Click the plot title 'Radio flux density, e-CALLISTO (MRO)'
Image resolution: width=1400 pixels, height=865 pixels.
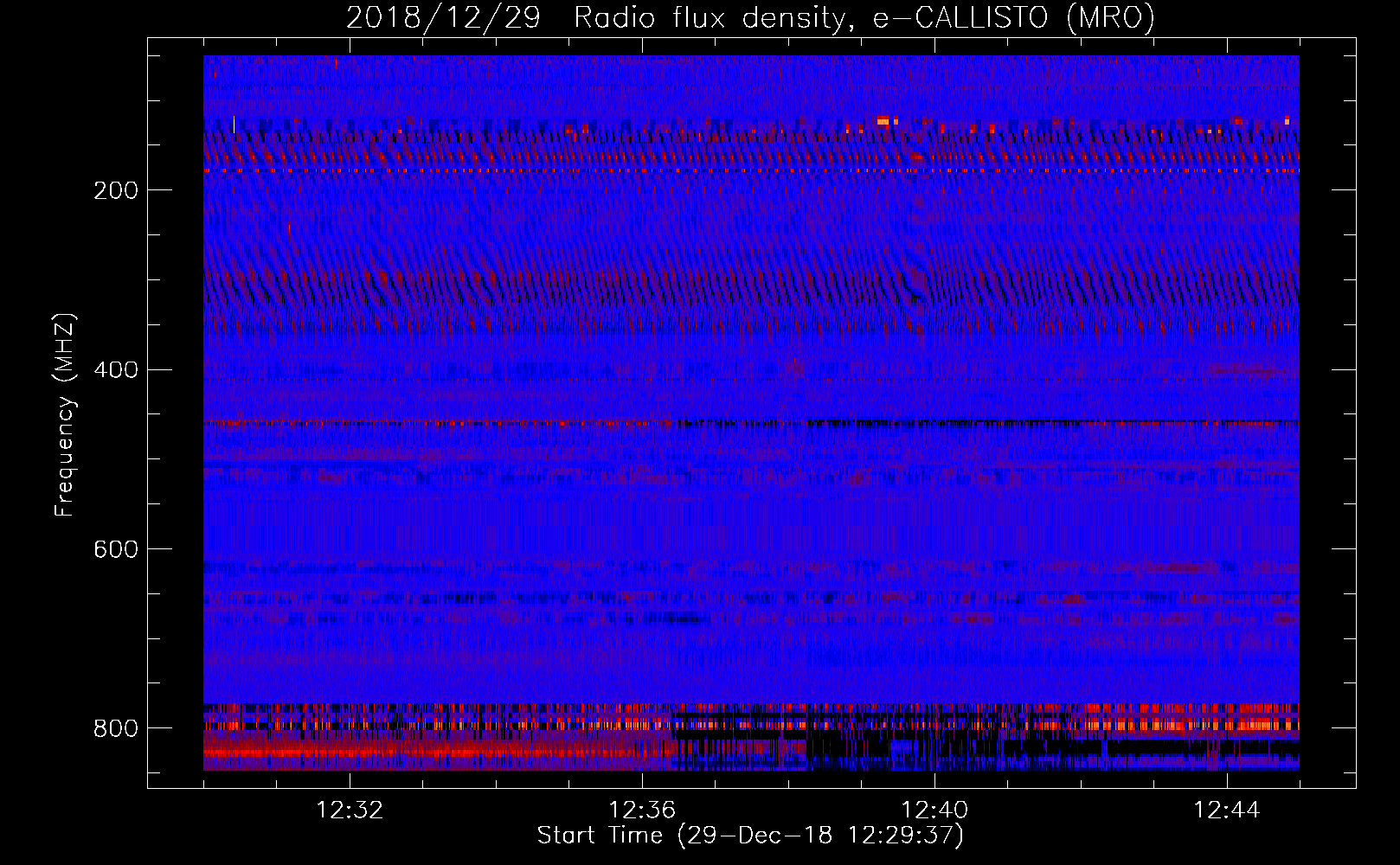click(x=864, y=18)
